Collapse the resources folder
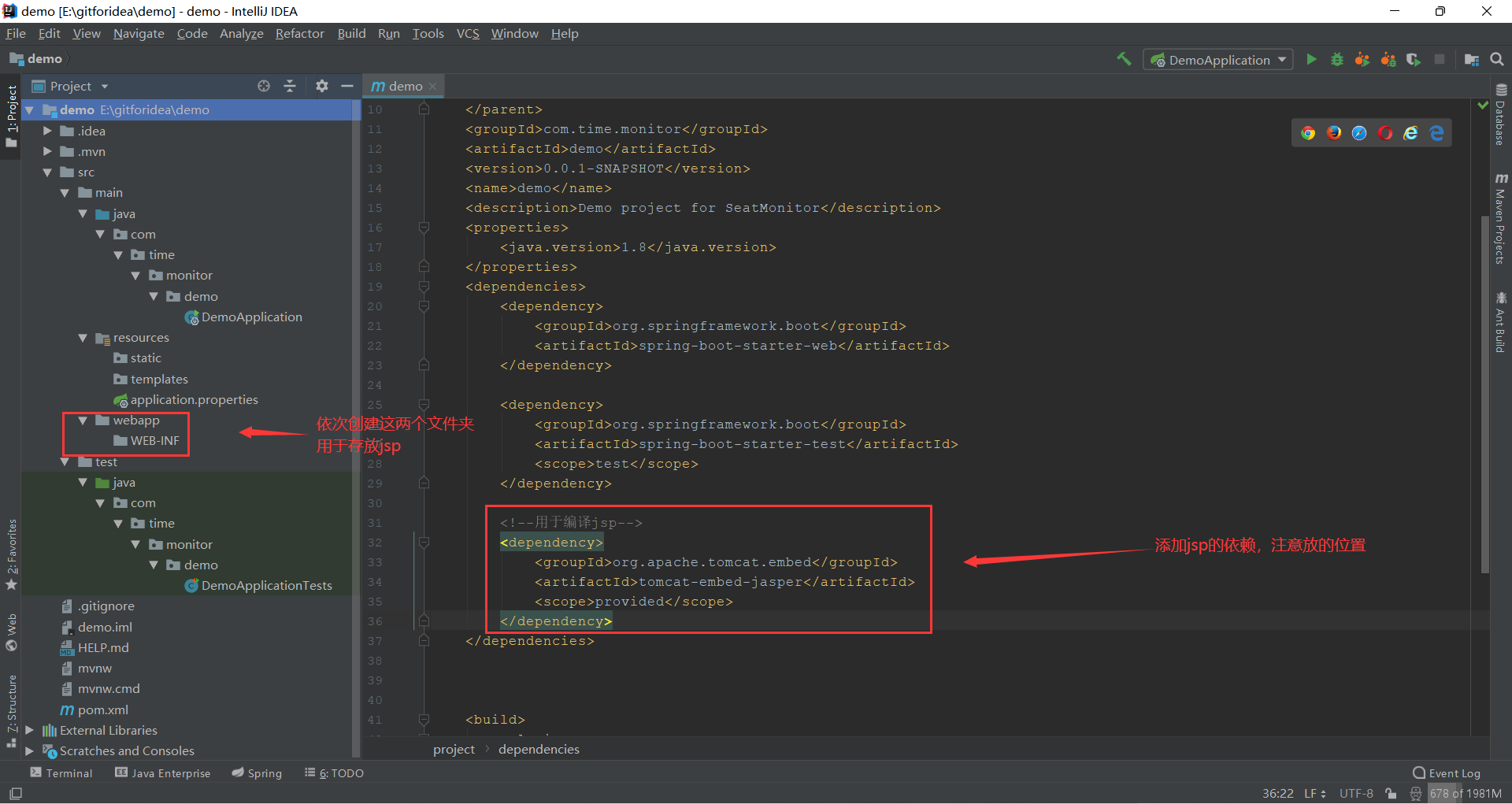Image resolution: width=1512 pixels, height=804 pixels. click(83, 338)
